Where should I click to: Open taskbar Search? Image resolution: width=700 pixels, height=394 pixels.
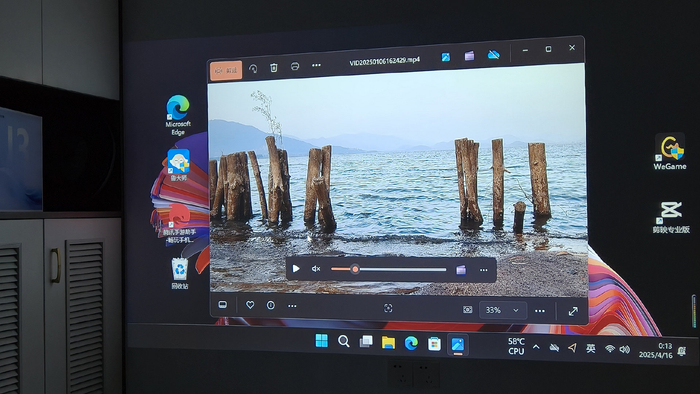[343, 341]
